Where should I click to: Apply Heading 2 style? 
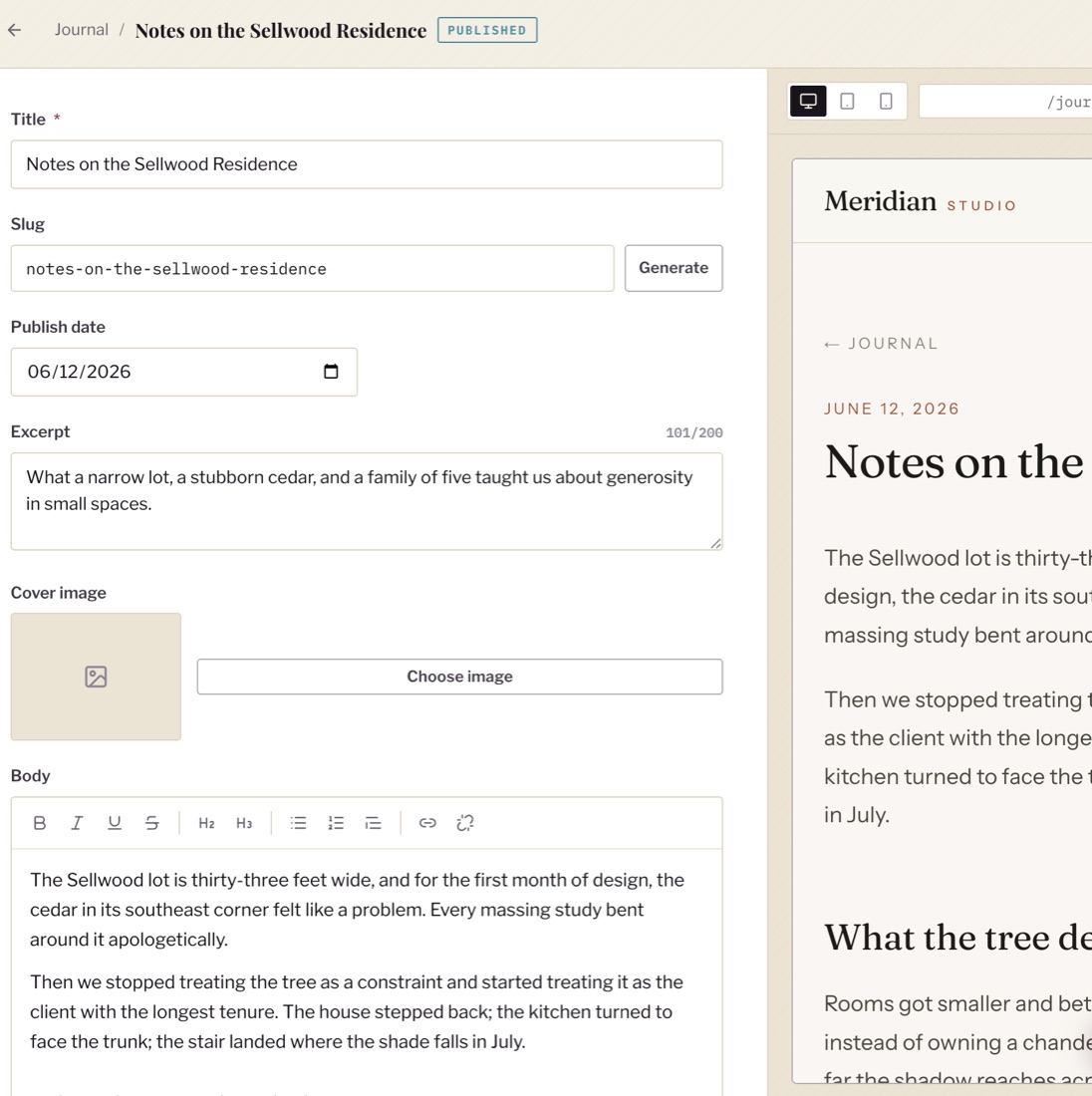206,823
